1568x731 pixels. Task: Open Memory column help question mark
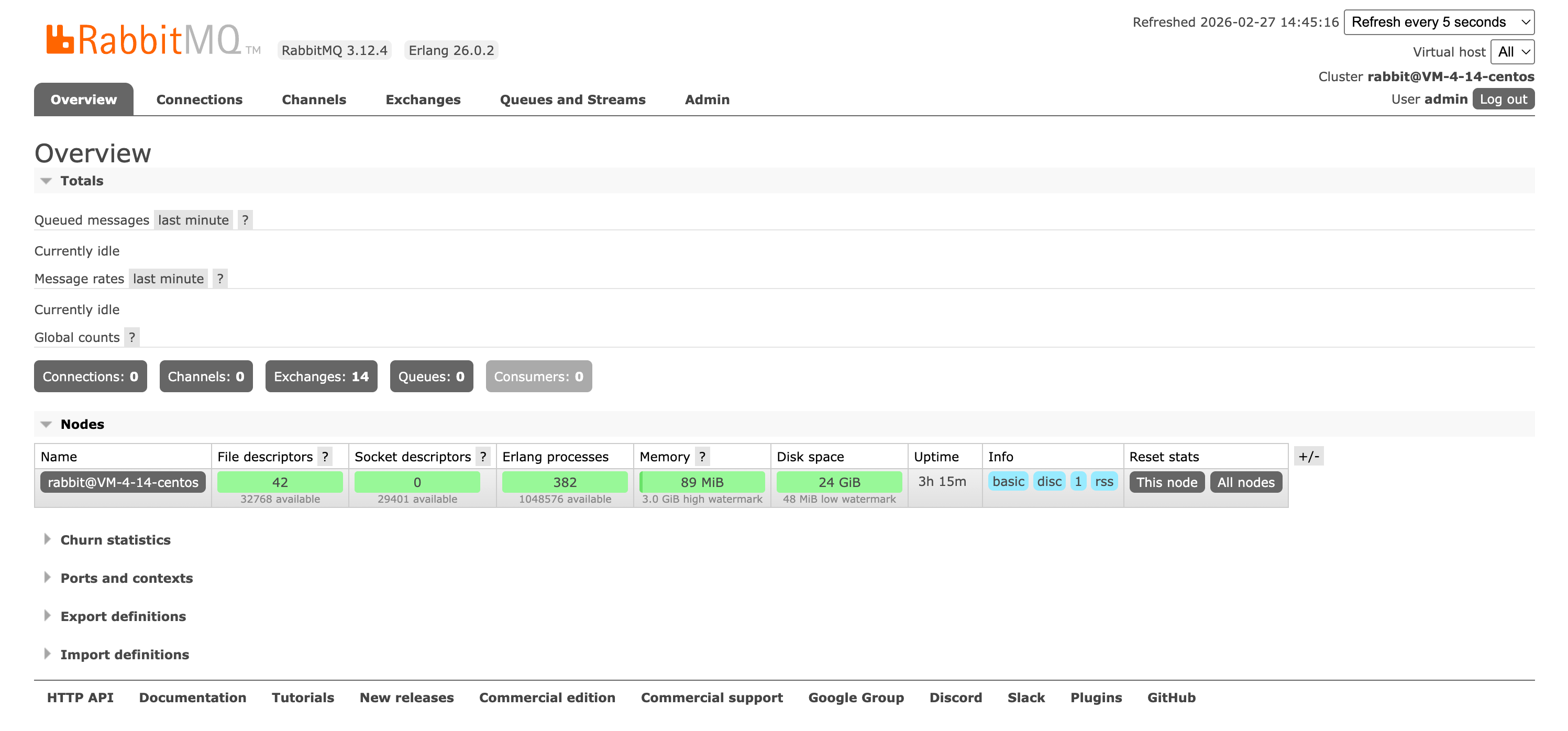702,456
